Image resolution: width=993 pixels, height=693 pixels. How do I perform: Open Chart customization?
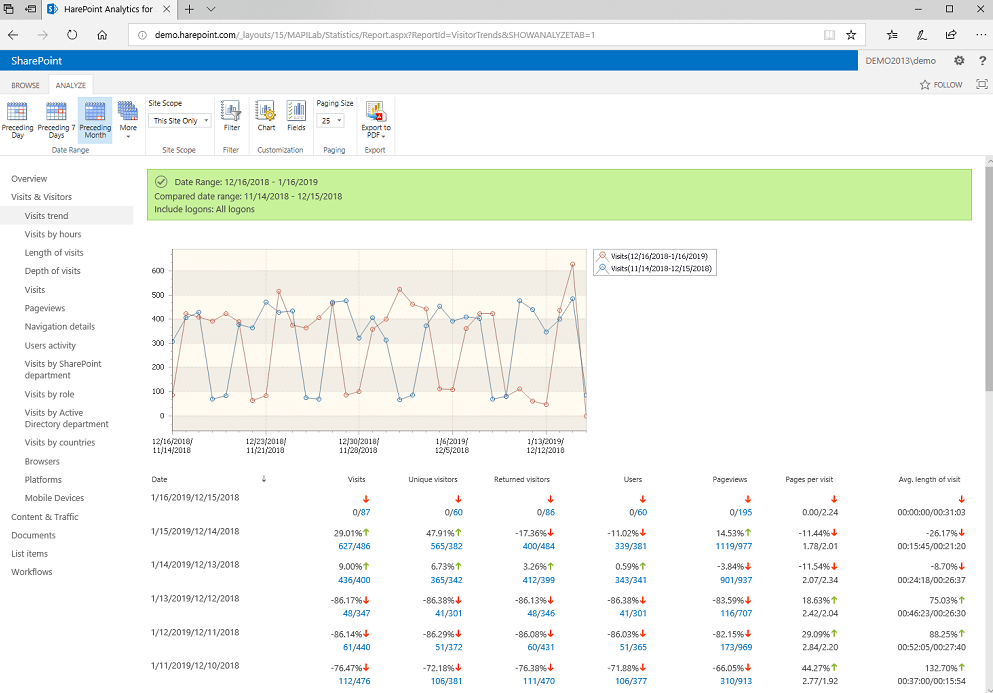(266, 117)
